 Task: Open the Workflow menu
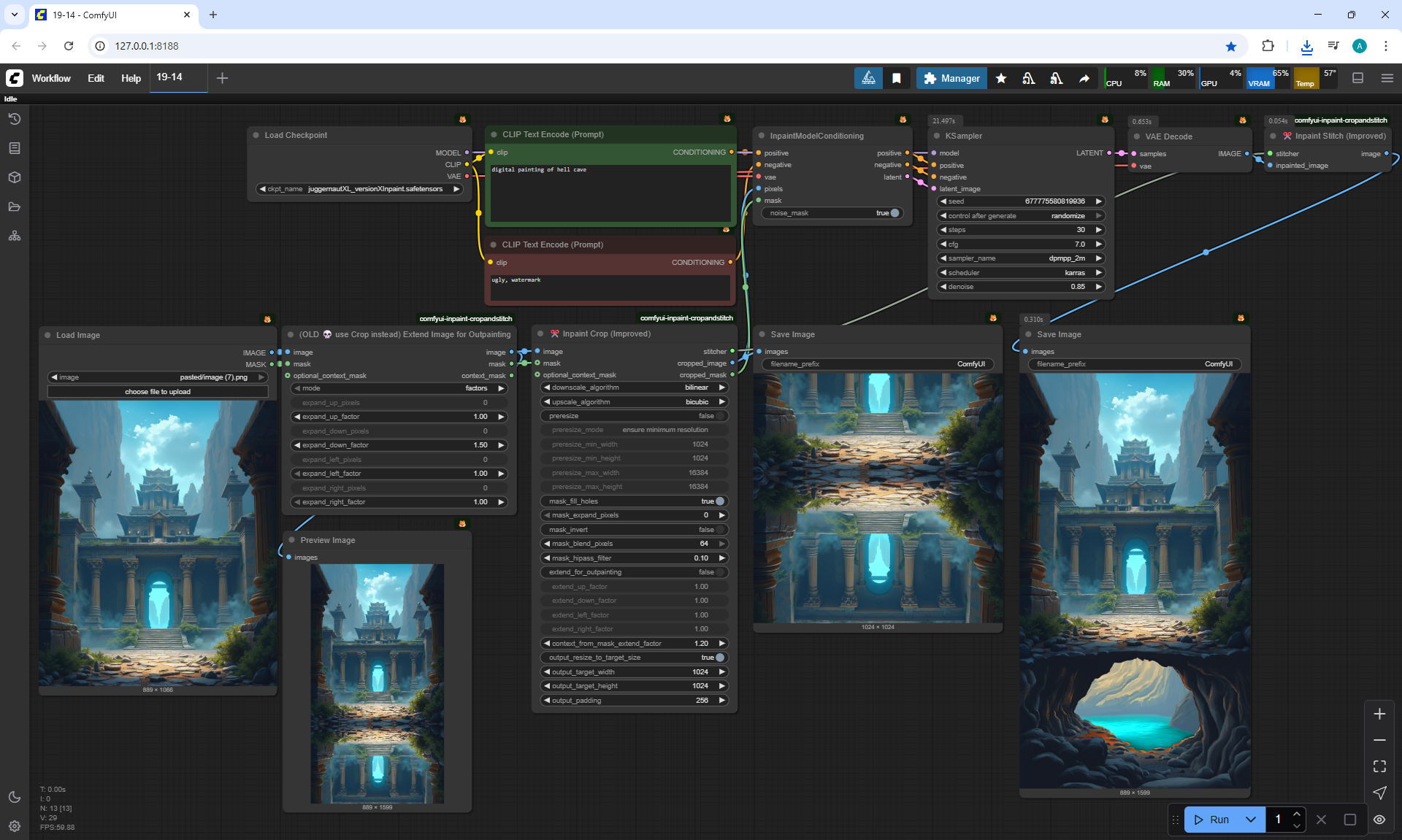pos(51,78)
